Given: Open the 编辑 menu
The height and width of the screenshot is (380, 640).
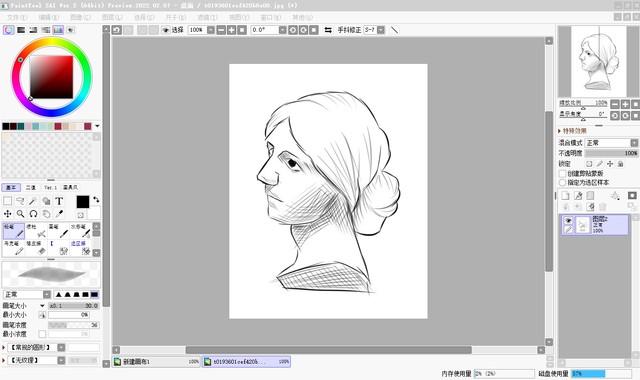Looking at the screenshot, I should [x=49, y=17].
